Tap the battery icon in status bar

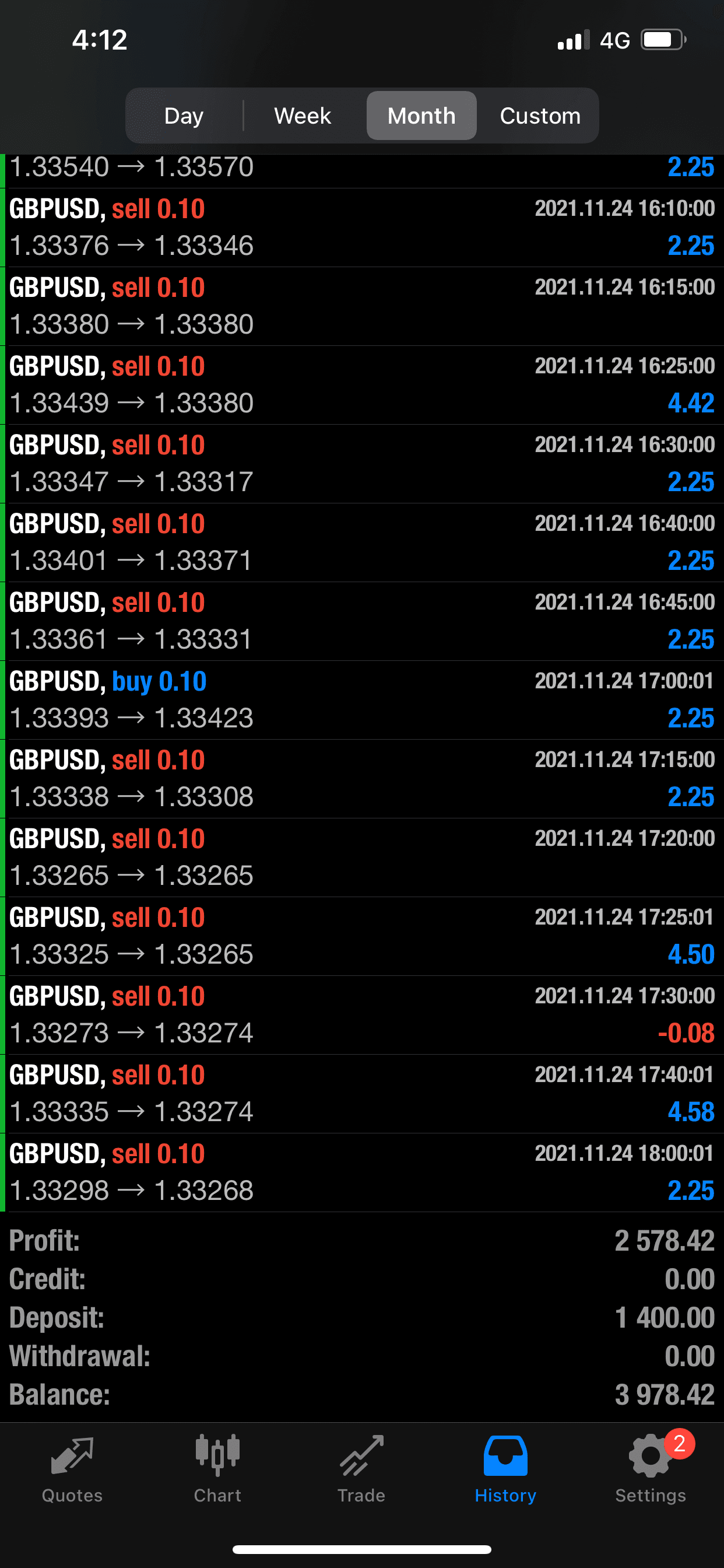(x=663, y=40)
